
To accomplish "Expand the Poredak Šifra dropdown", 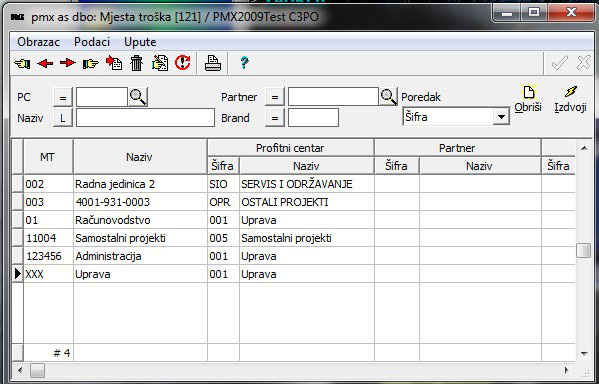I will (501, 117).
